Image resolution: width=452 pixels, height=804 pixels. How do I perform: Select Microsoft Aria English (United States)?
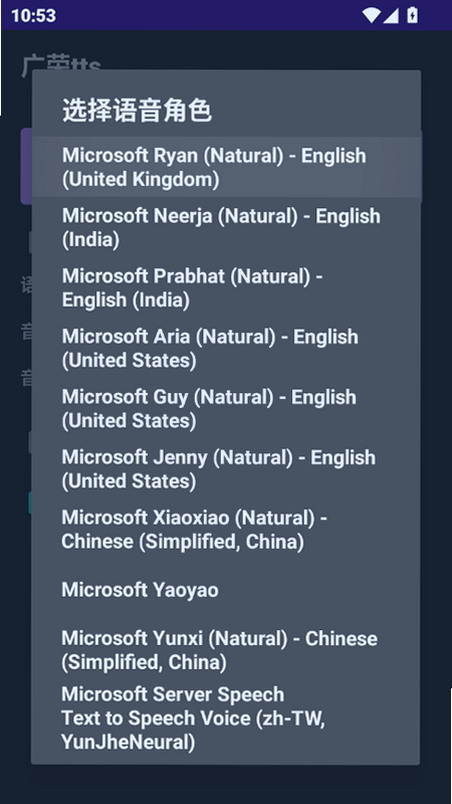pos(226,348)
